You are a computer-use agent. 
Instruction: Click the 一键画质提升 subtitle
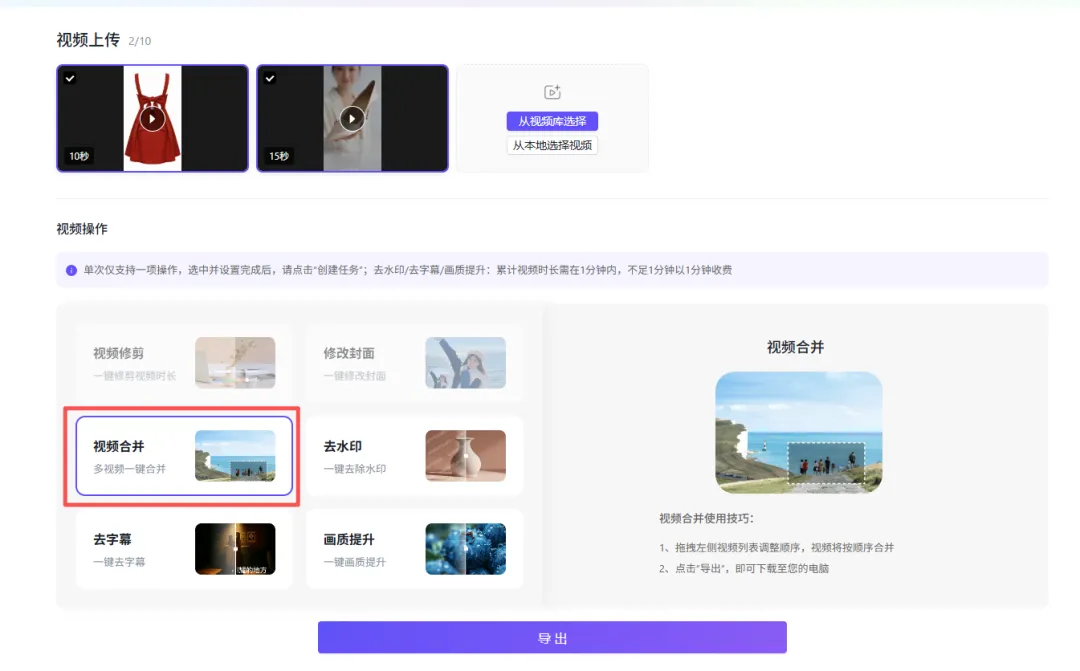tap(355, 562)
